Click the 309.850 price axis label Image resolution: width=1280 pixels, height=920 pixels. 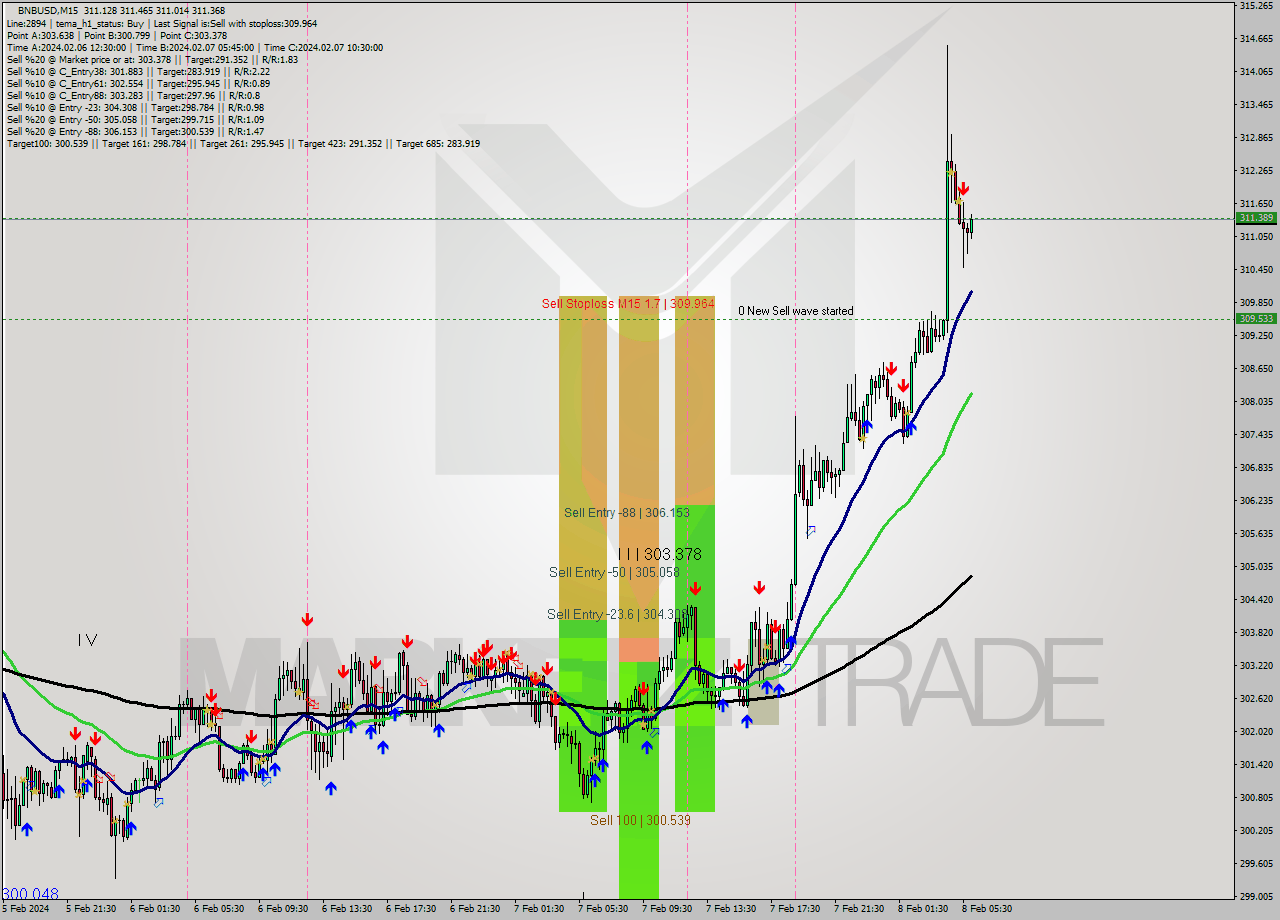1256,303
